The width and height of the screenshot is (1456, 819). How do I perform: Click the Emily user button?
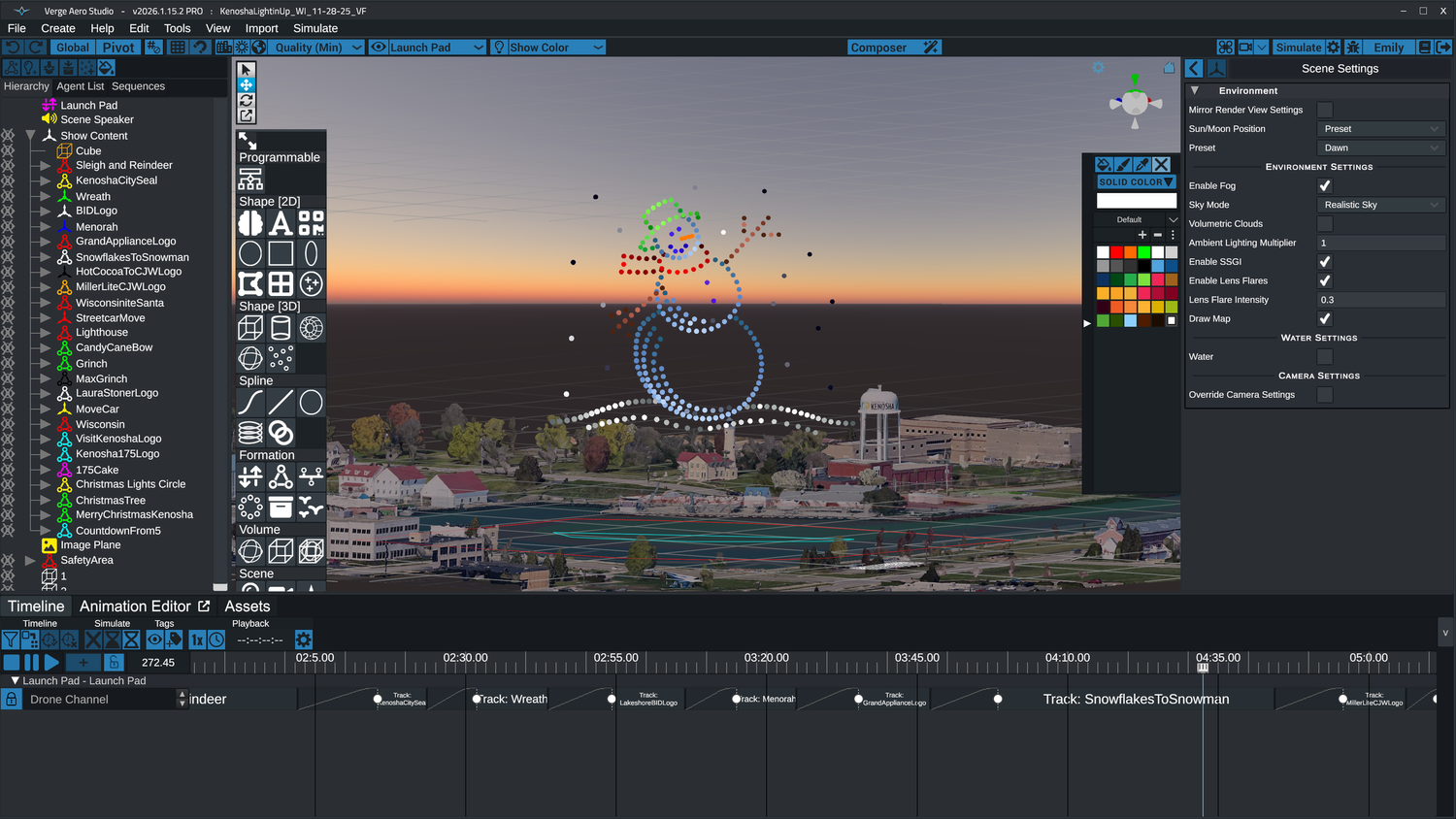point(1389,48)
